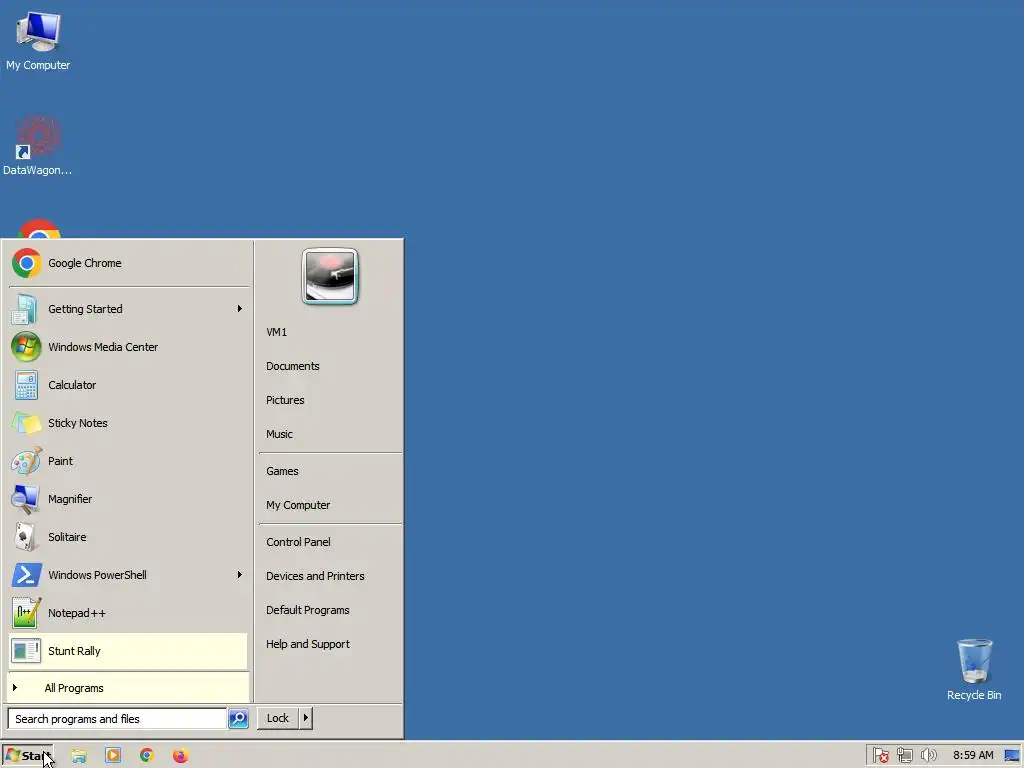The image size is (1024, 768).
Task: Open Default Programs
Action: (x=308, y=610)
